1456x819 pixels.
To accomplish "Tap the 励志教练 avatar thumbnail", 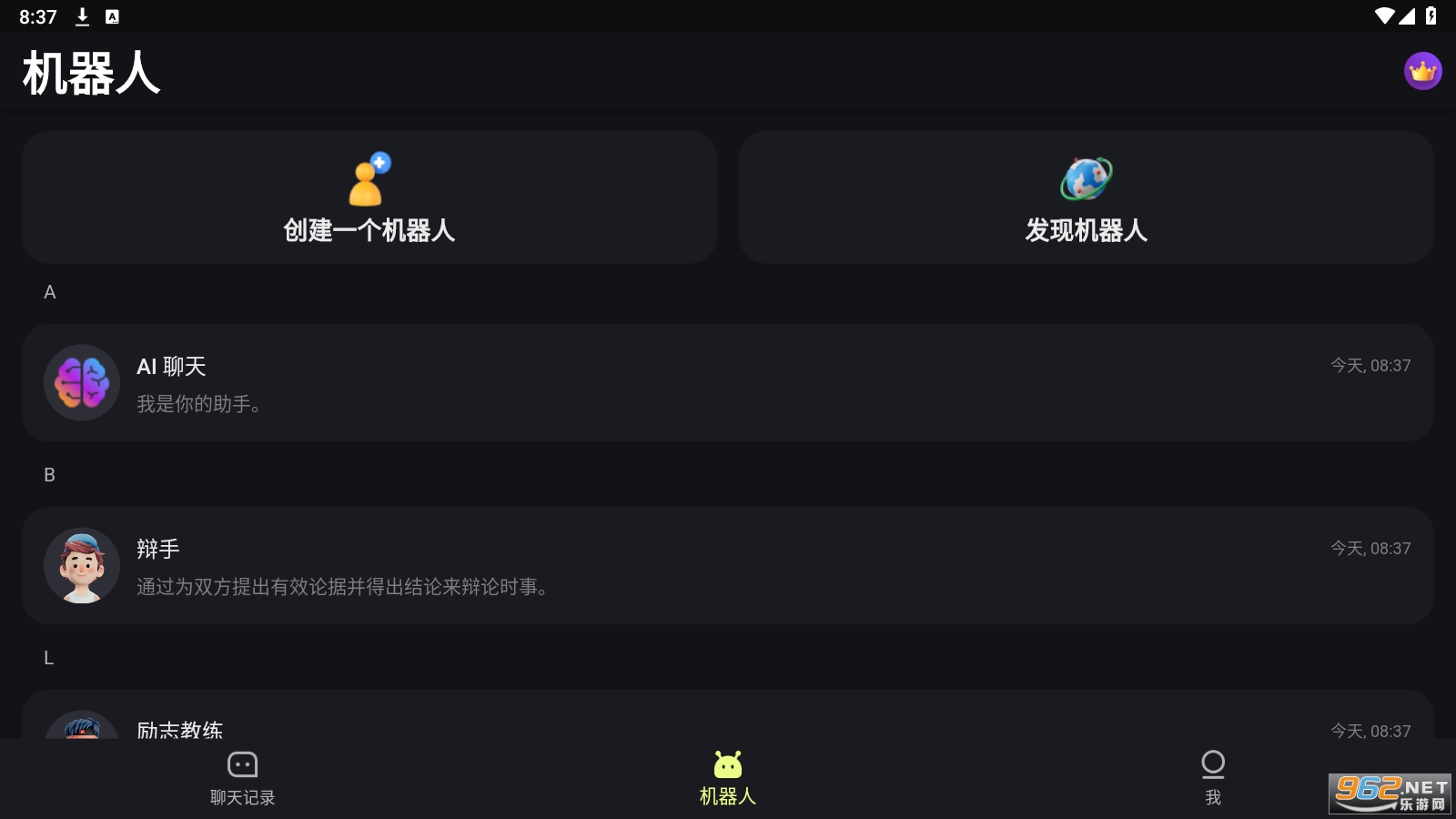I will (x=82, y=725).
